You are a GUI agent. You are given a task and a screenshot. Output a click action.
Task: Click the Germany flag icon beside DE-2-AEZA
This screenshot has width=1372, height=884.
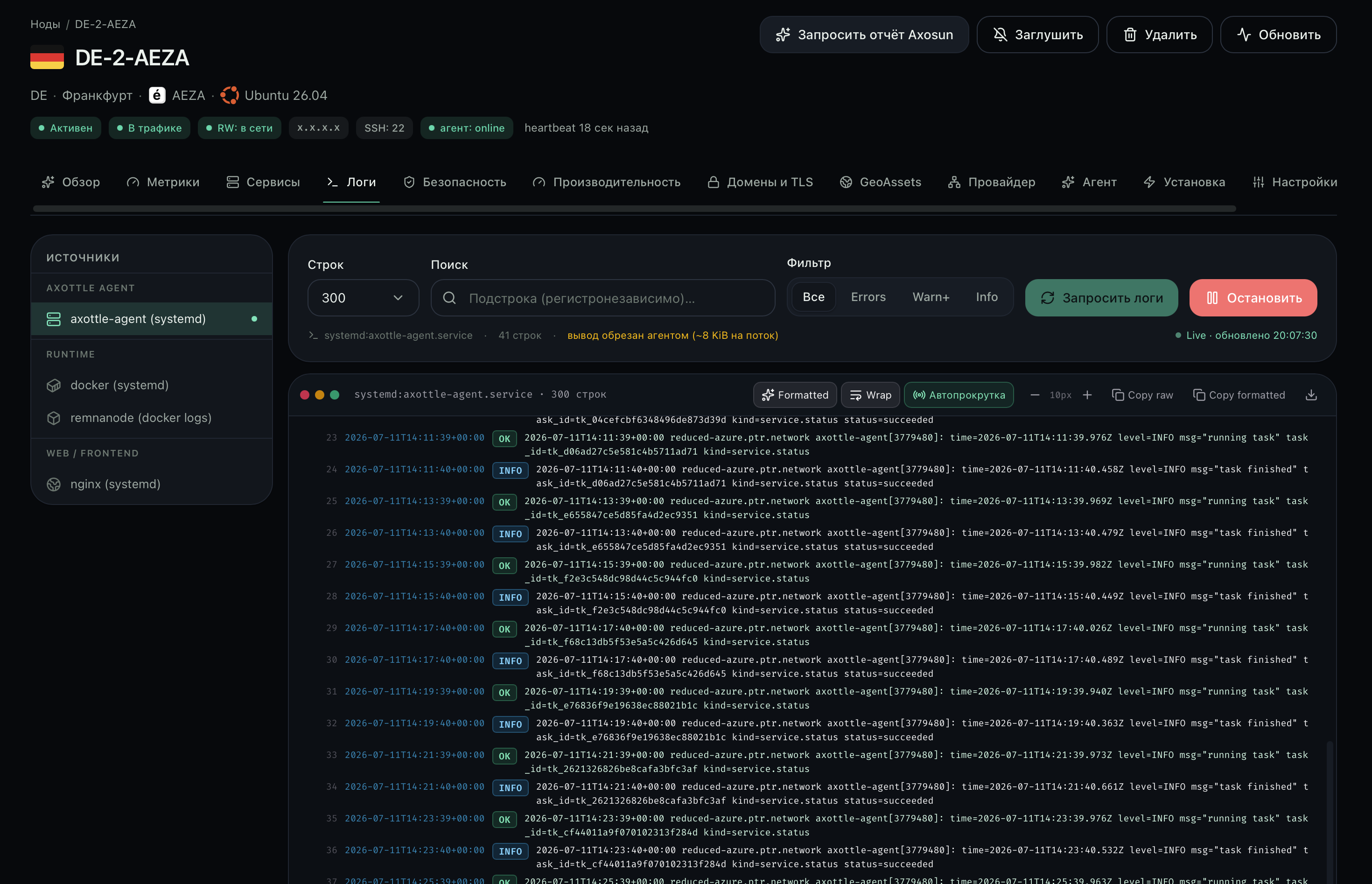(47, 57)
